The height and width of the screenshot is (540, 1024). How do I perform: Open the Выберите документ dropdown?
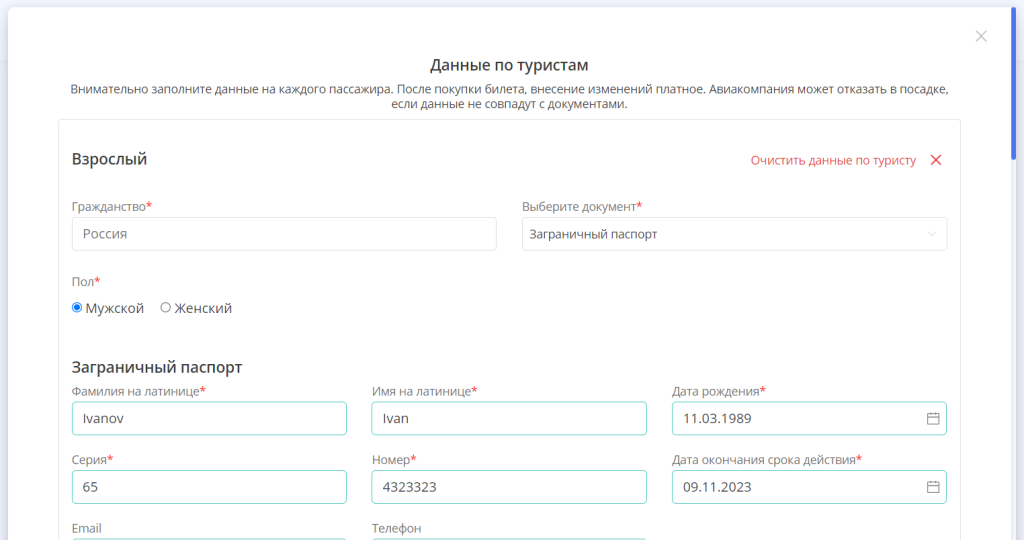coord(734,234)
